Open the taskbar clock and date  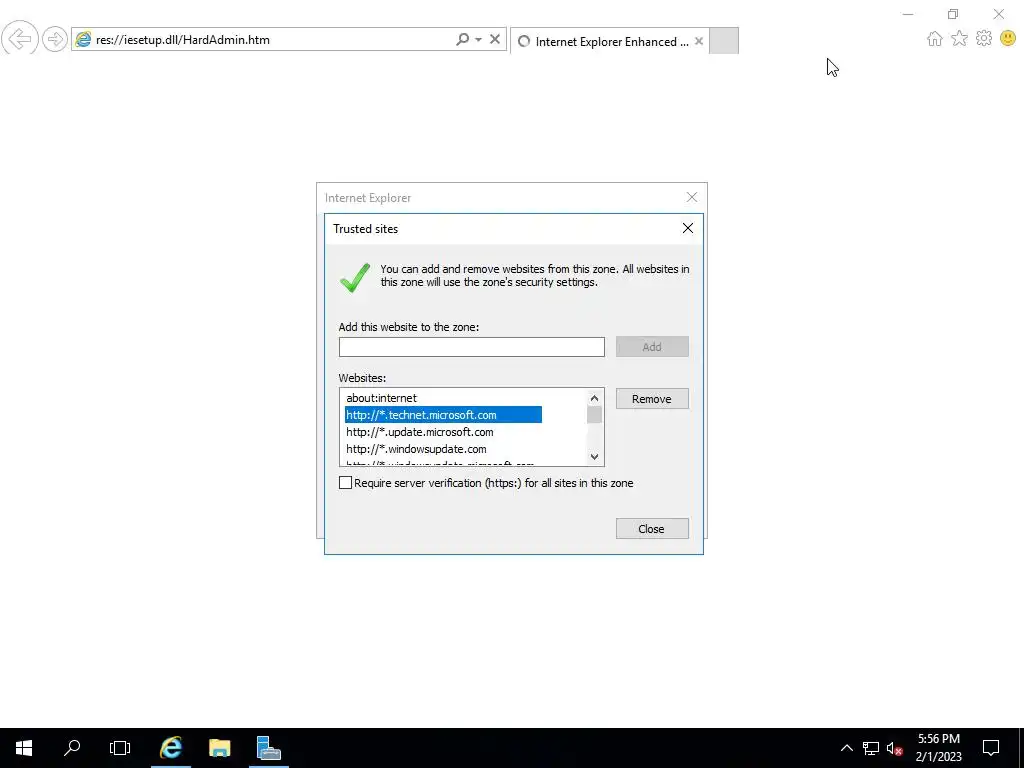[x=938, y=748]
